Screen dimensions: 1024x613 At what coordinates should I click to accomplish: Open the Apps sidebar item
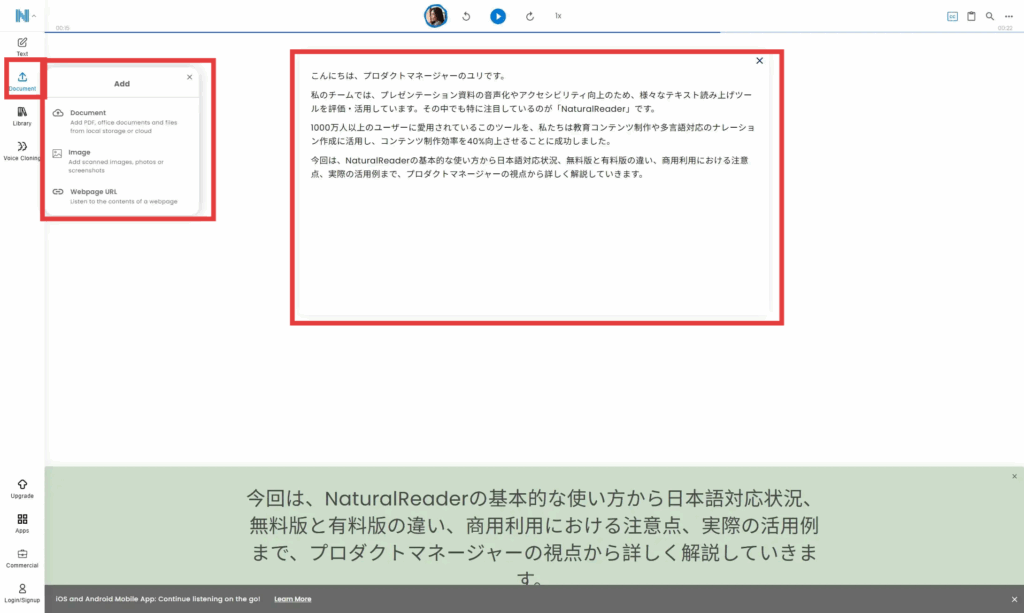(22, 524)
